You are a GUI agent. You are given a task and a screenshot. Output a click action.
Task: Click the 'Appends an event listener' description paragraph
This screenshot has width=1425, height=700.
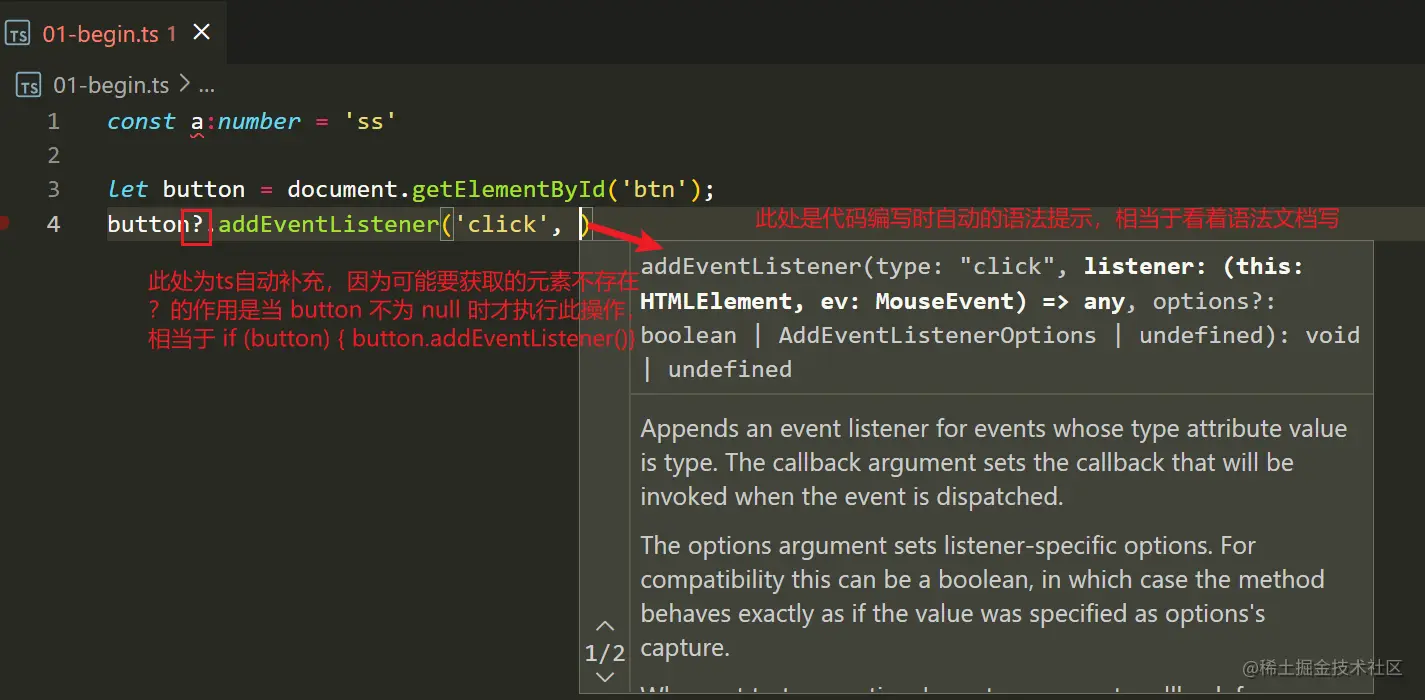click(x=994, y=463)
